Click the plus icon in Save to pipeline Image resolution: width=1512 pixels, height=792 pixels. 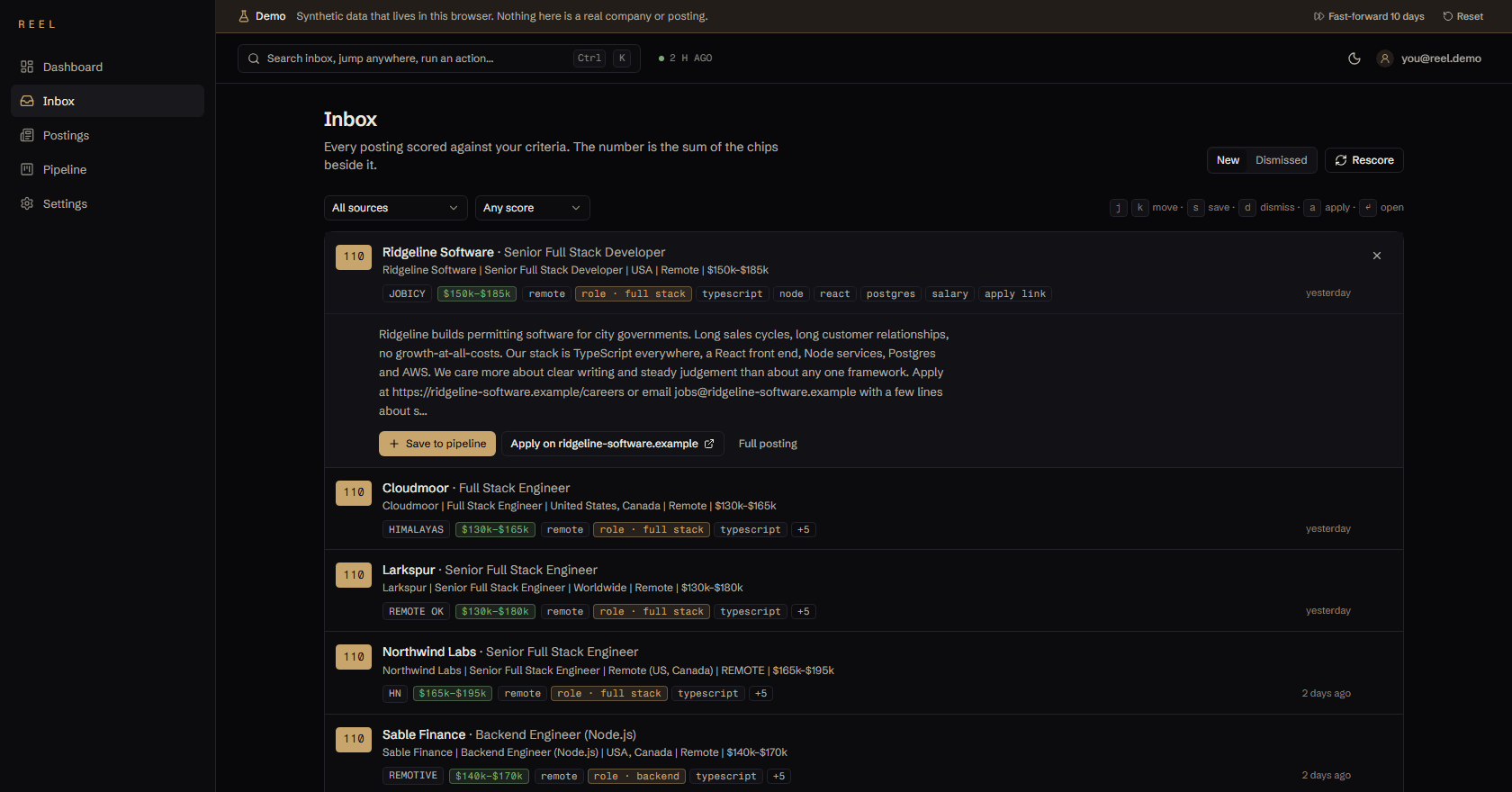pos(394,444)
